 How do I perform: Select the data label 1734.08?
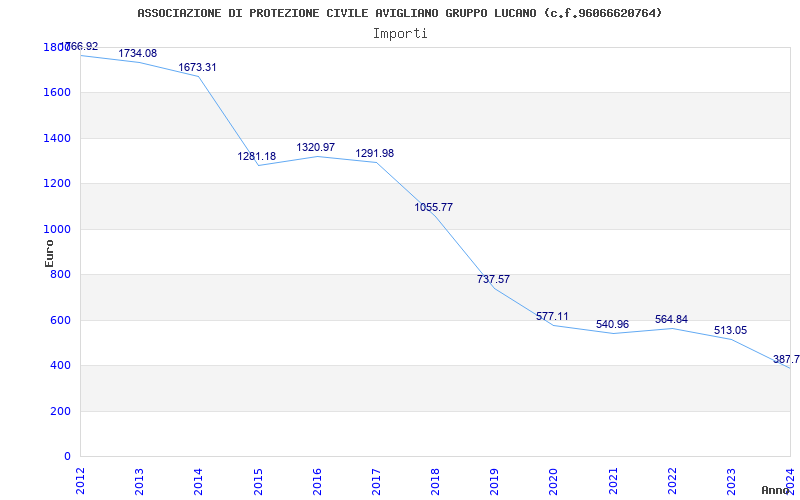click(138, 53)
